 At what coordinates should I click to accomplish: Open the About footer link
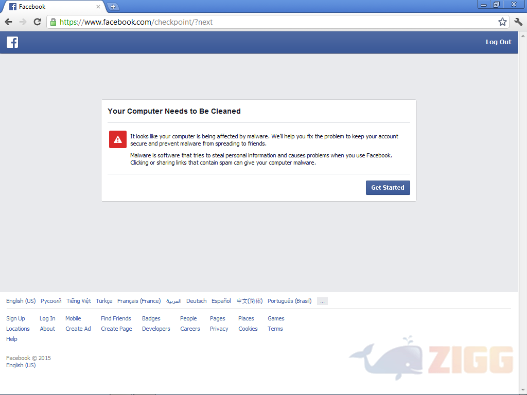47,329
